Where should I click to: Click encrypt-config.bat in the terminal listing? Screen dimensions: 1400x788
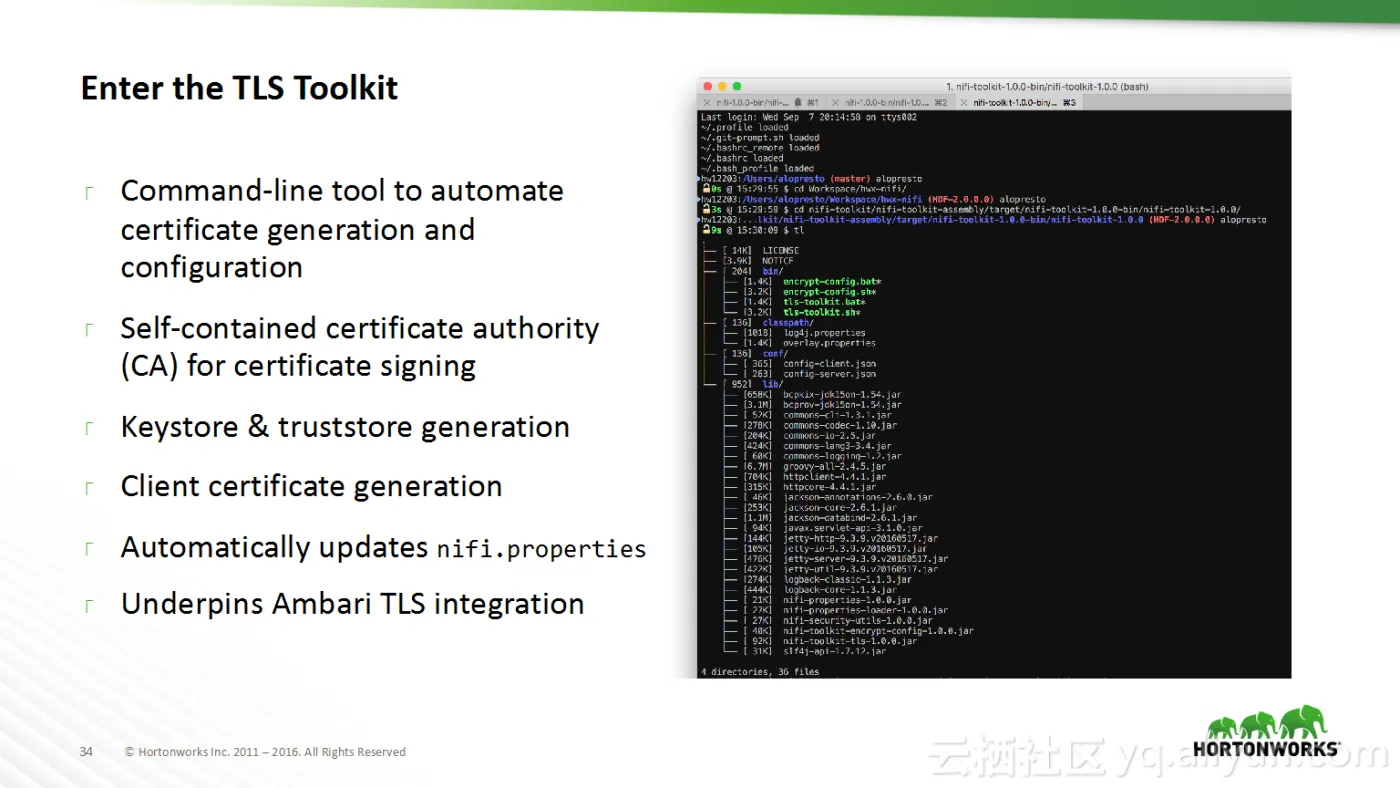(832, 281)
